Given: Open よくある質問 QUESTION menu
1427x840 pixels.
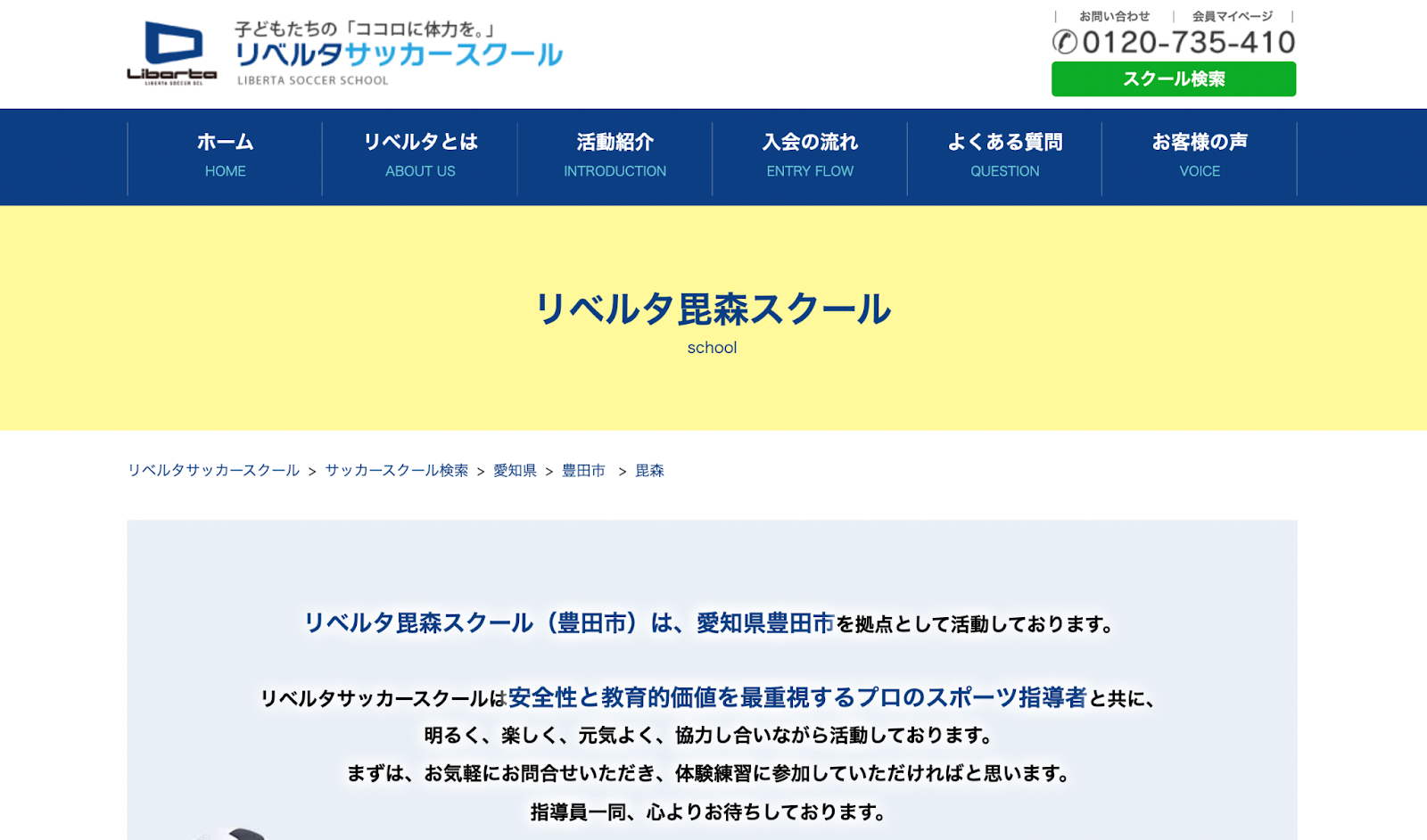Looking at the screenshot, I should (1004, 156).
